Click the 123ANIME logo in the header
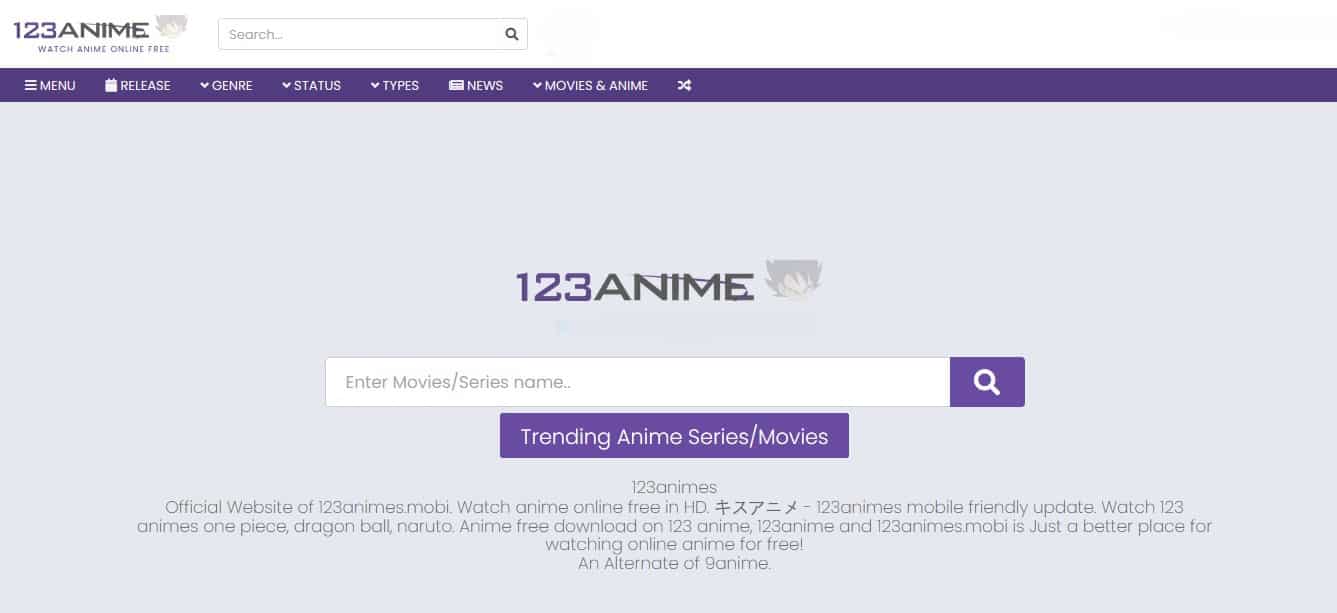This screenshot has height=613, width=1337. [100, 34]
